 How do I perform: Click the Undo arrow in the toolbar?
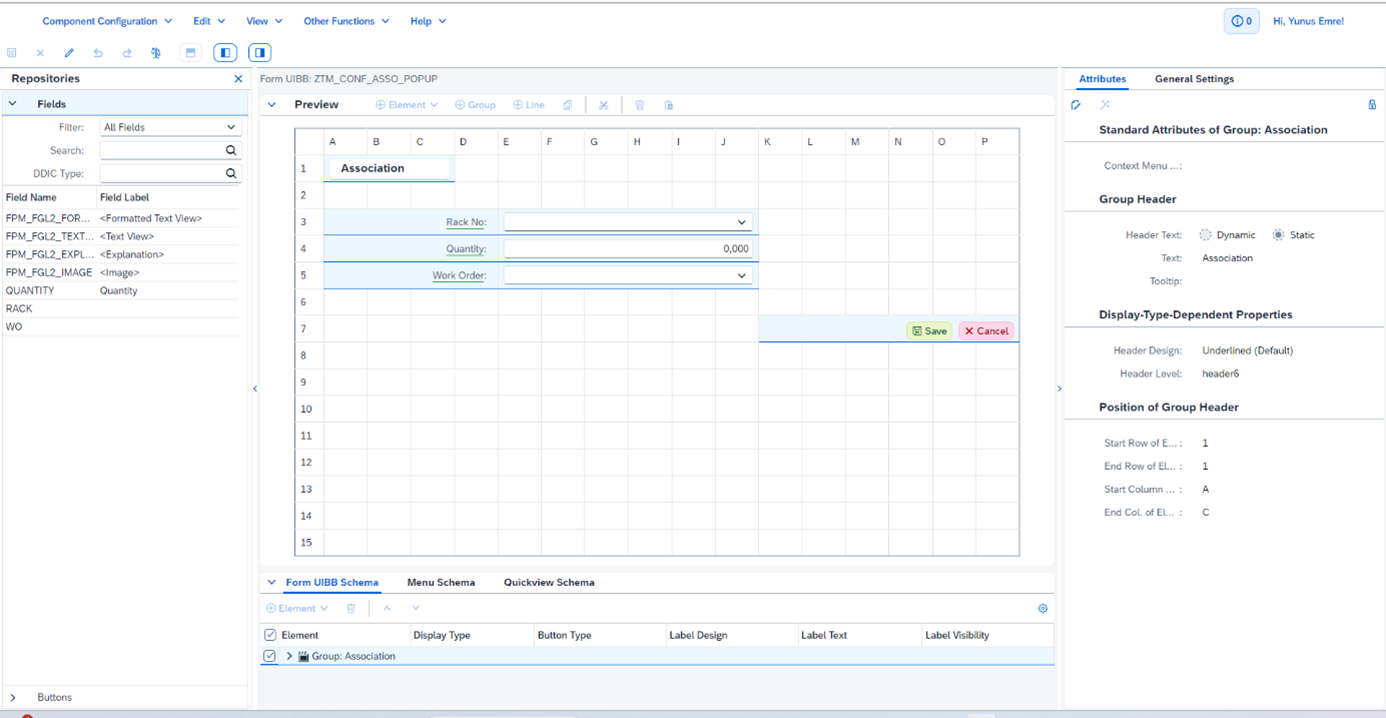(97, 52)
